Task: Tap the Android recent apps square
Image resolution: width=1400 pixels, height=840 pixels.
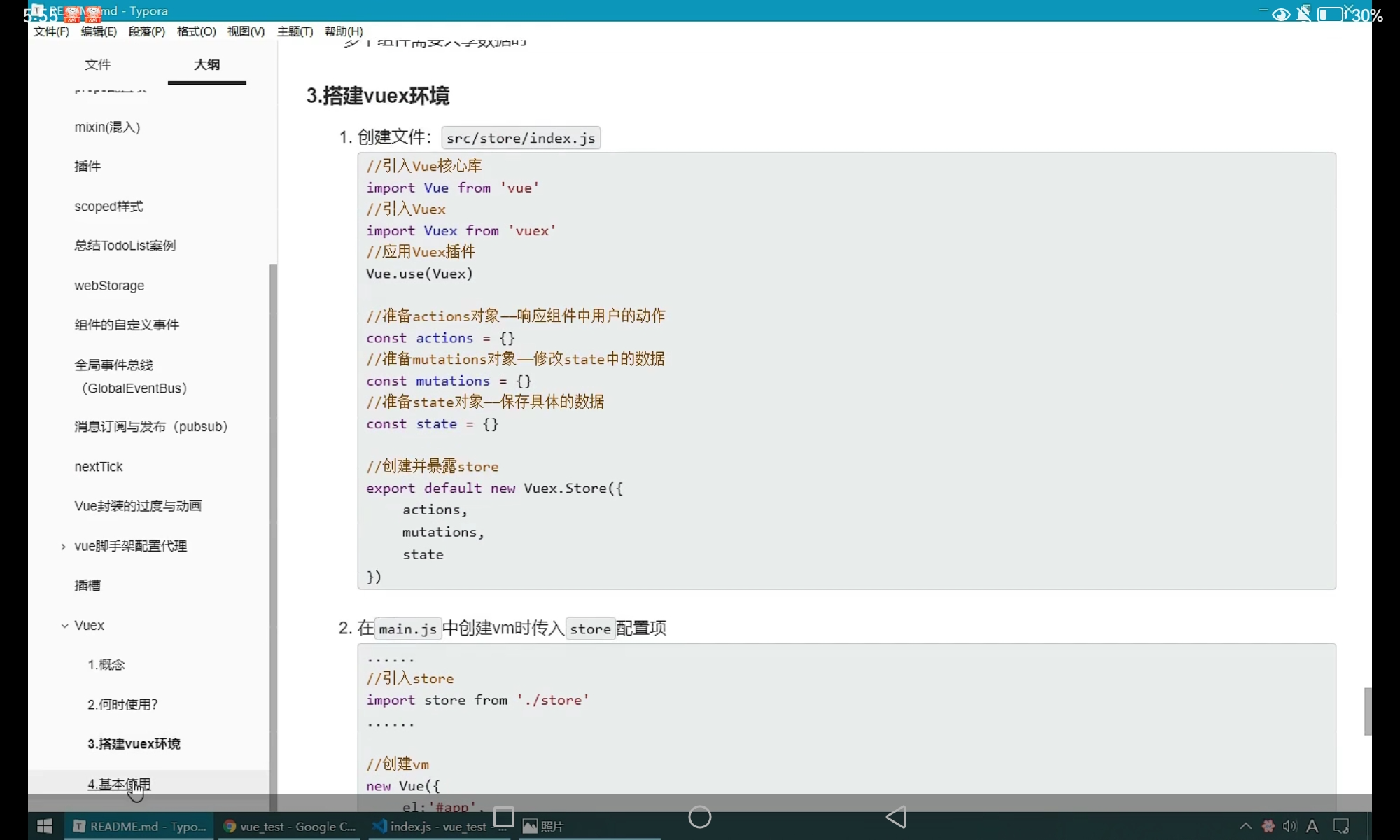Action: click(x=504, y=816)
